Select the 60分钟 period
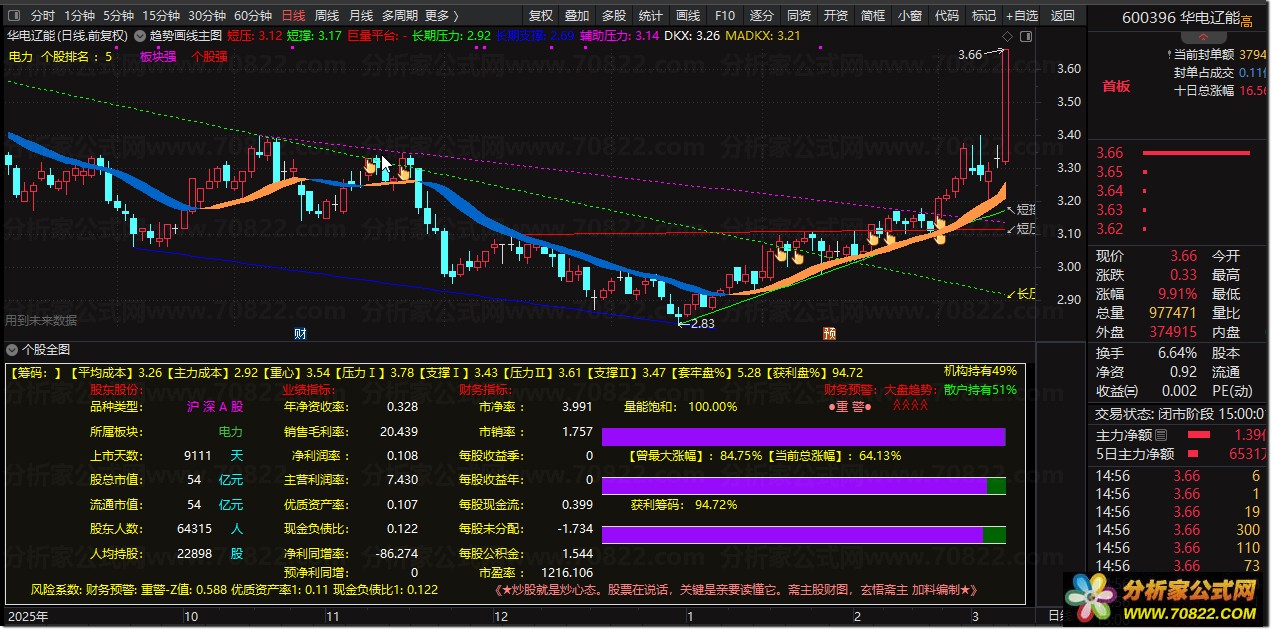1273x630 pixels. coord(253,16)
